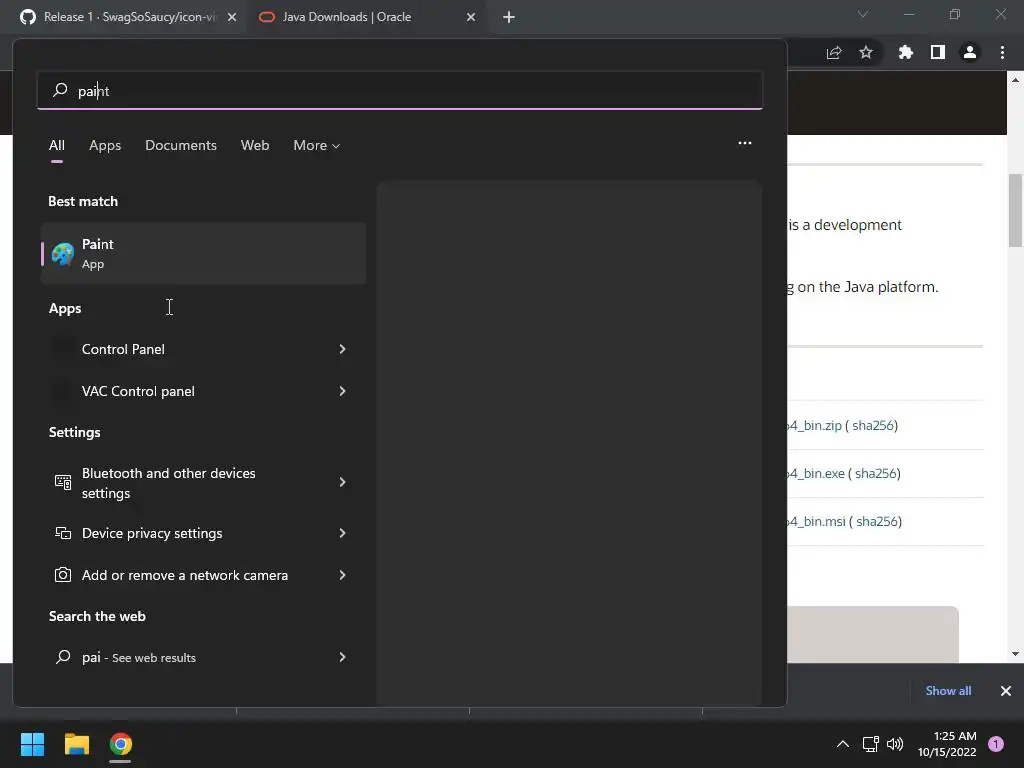This screenshot has width=1024, height=768.
Task: Open the Chrome three-dot menu
Action: [x=1002, y=52]
